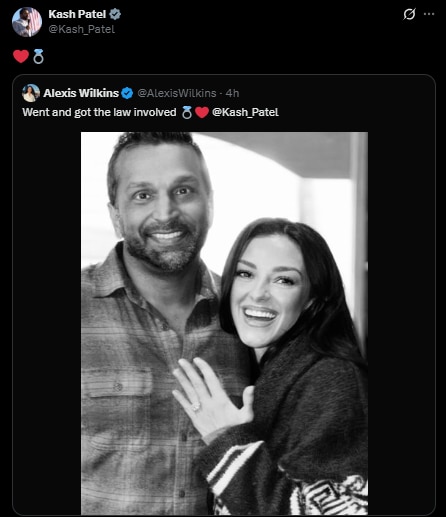Open Alexis Wilkins display name link
Screen dimensions: 446x517
(x=81, y=93)
